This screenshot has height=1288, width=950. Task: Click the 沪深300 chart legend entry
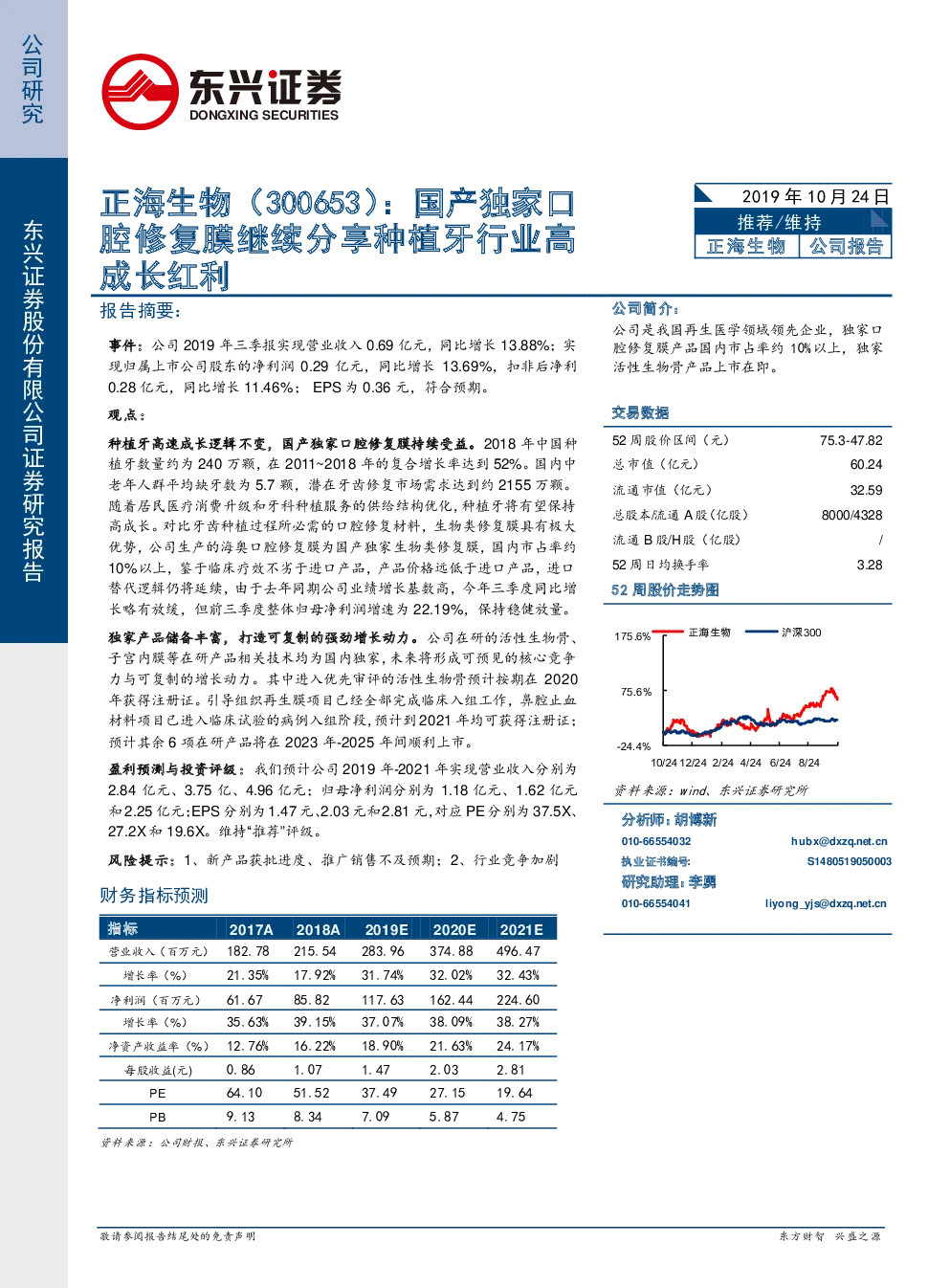pos(783,633)
